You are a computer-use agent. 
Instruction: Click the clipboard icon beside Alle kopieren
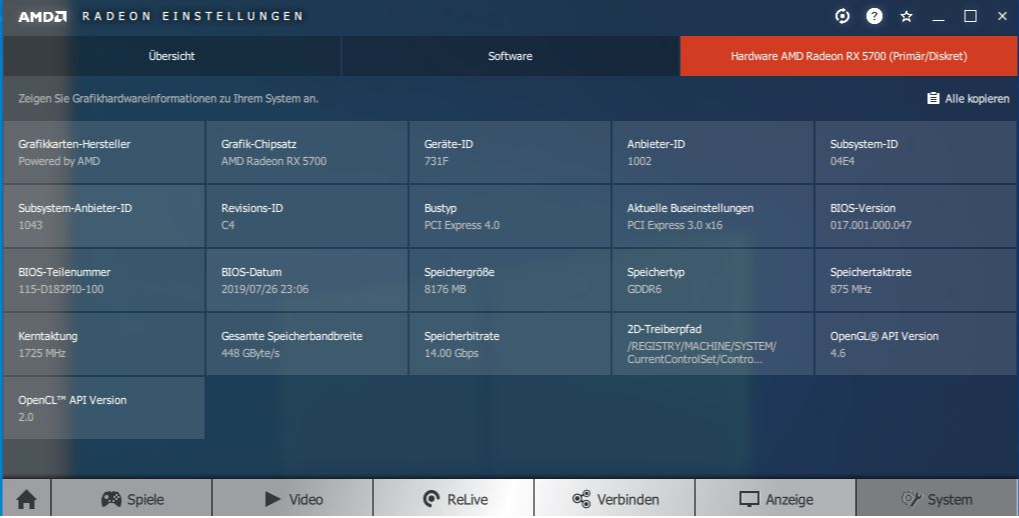point(933,98)
